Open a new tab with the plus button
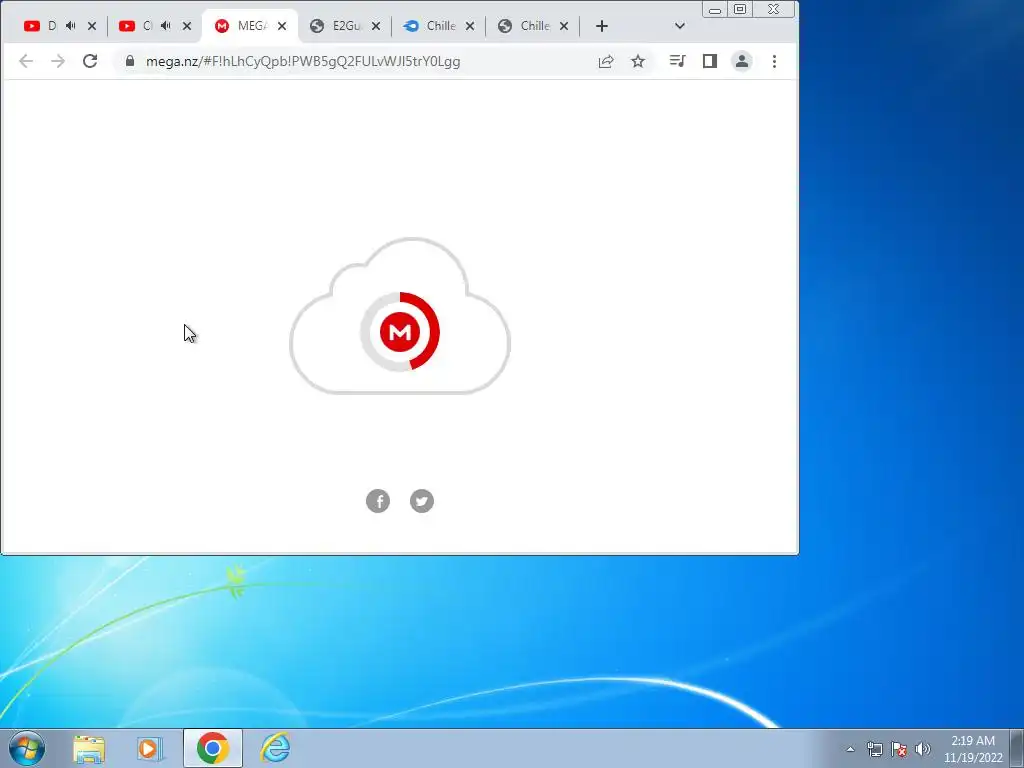This screenshot has width=1024, height=768. (x=602, y=26)
